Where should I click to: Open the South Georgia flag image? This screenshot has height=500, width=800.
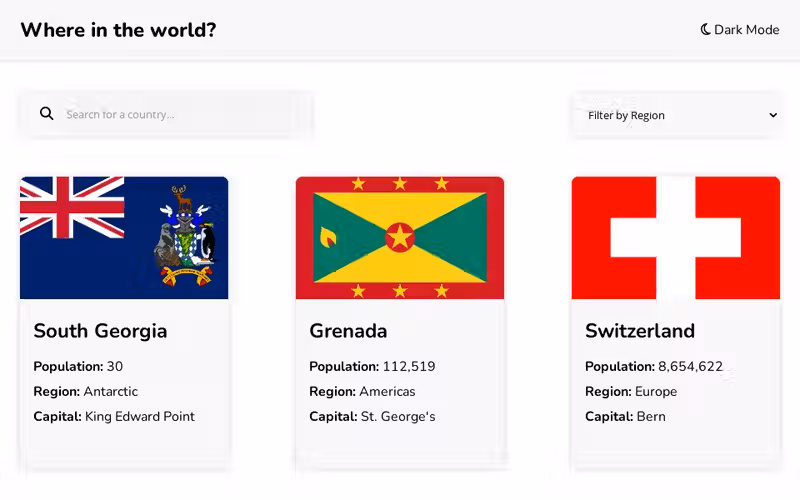point(124,238)
